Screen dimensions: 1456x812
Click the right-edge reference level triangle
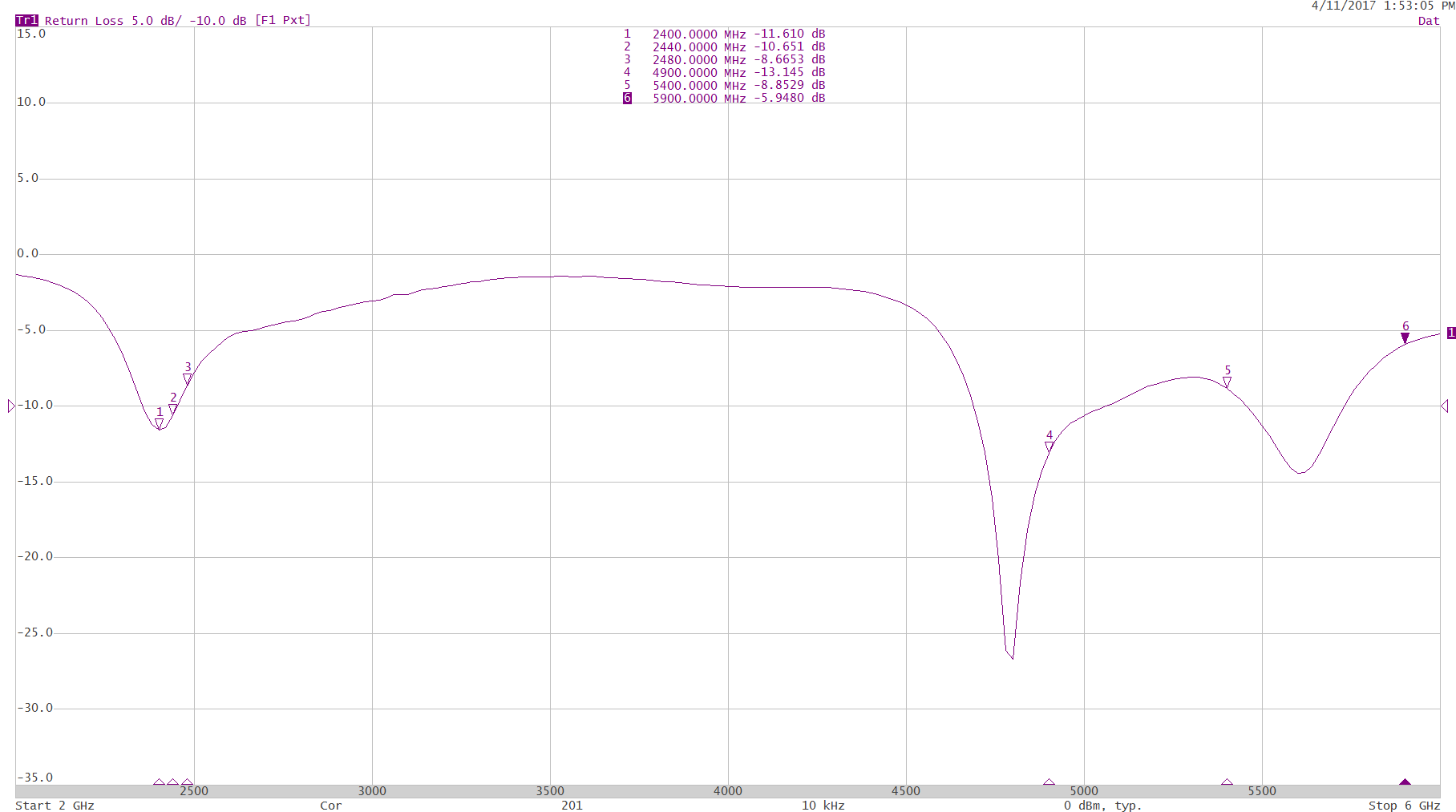coord(1444,406)
